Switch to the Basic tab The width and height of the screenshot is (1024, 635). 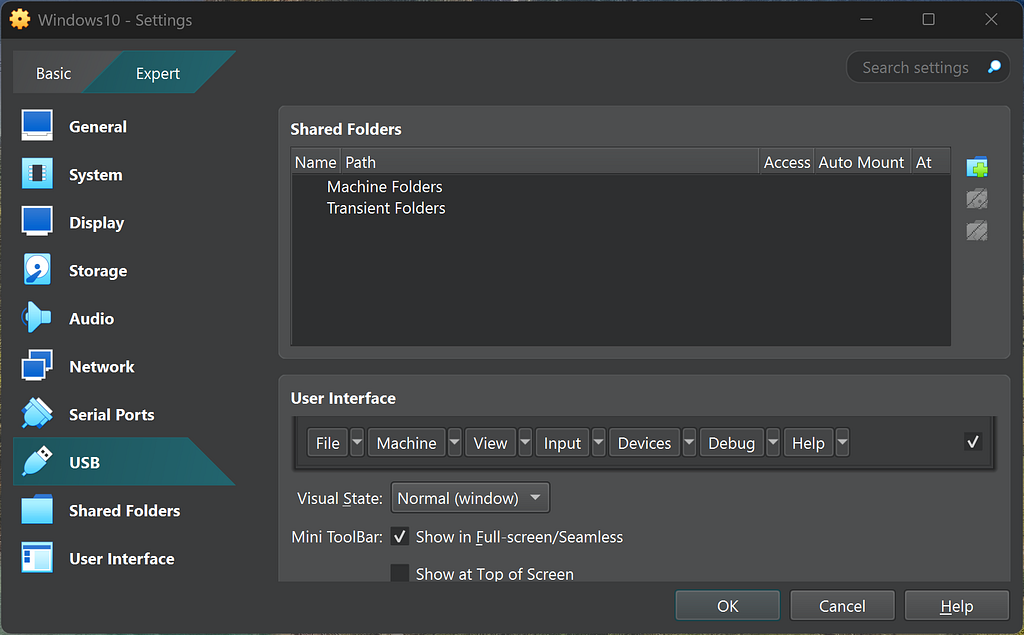pyautogui.click(x=54, y=73)
